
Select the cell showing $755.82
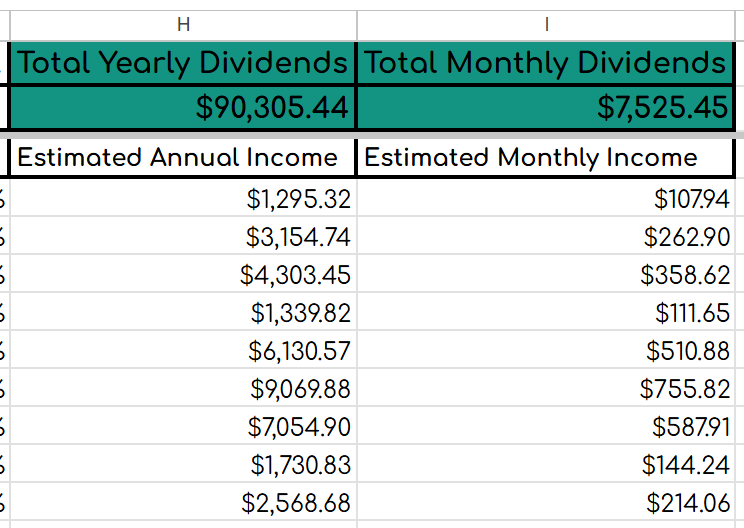pos(546,388)
